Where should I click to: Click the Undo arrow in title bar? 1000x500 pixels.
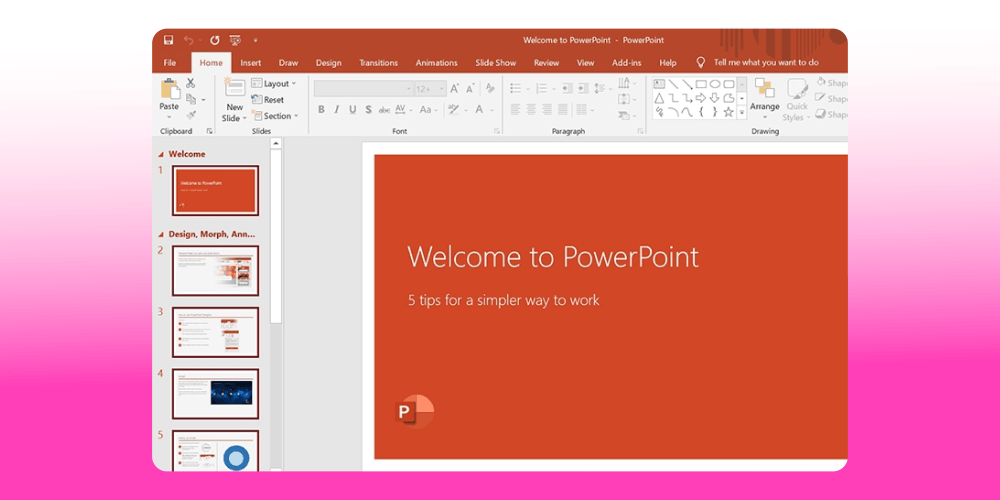188,40
